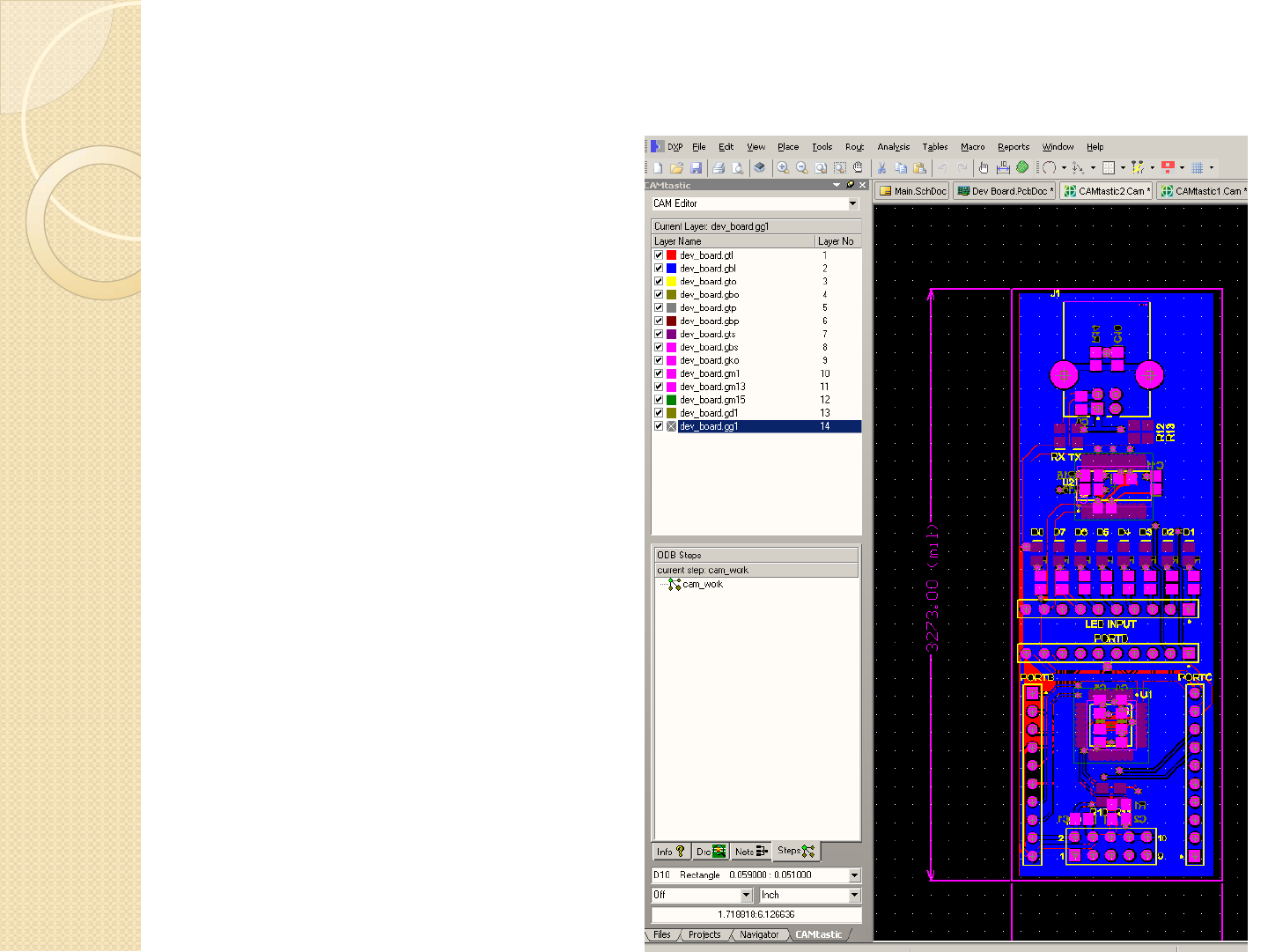Uncheck the dev_board.gtl layer checkbox

[659, 255]
